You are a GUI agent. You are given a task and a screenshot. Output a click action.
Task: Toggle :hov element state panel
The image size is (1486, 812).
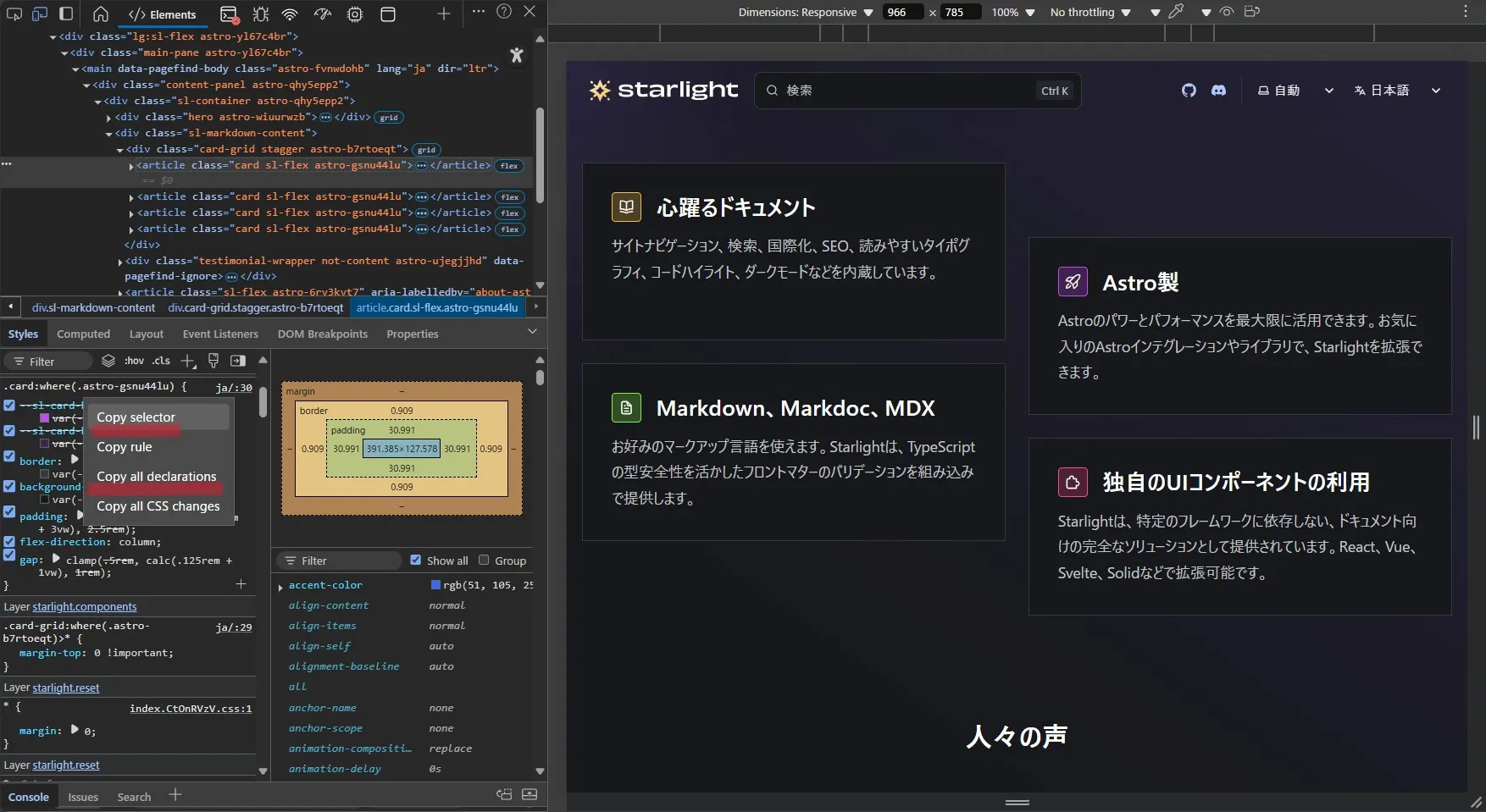click(134, 361)
